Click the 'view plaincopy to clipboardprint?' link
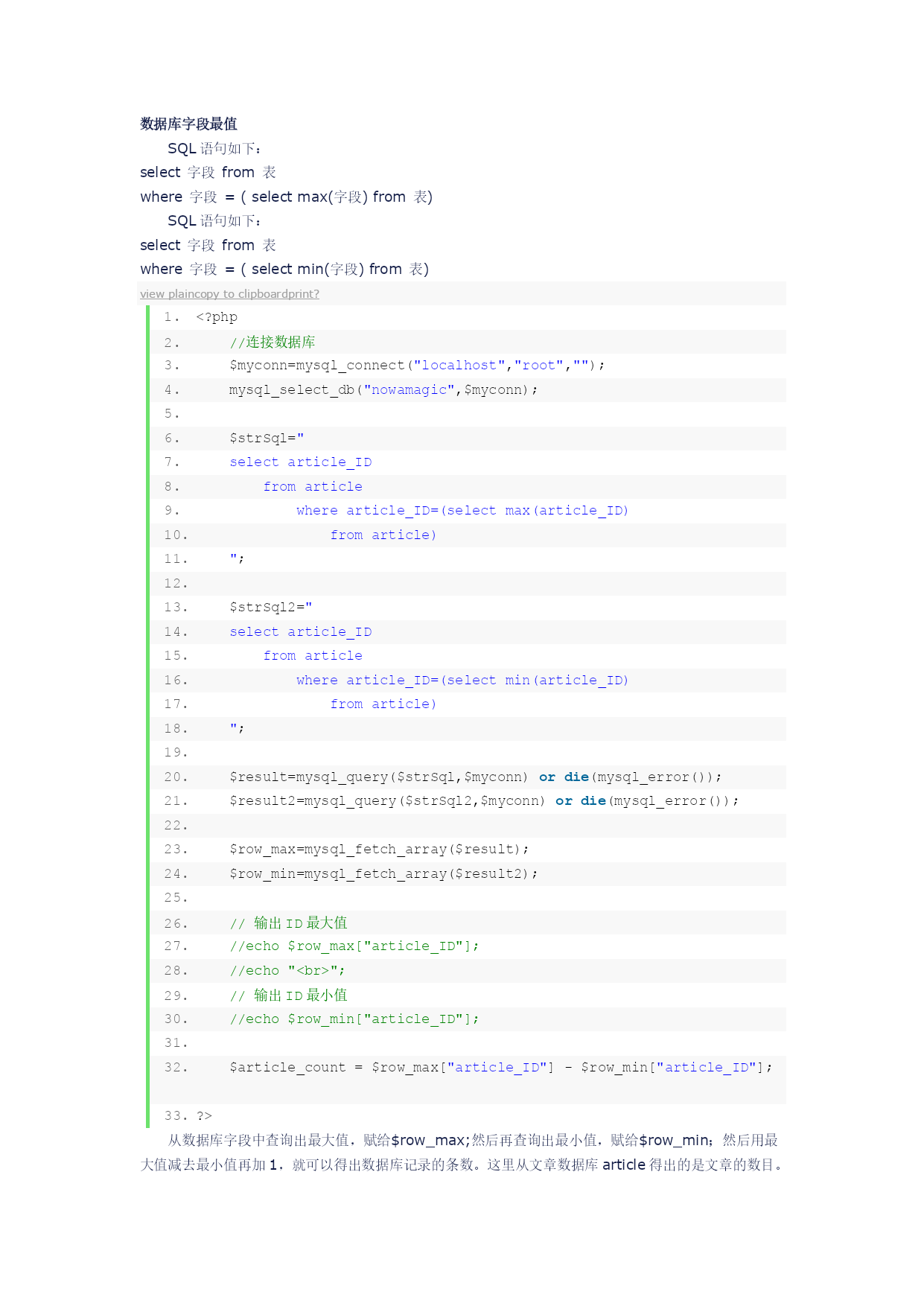This screenshot has width=924, height=1306. 229,294
